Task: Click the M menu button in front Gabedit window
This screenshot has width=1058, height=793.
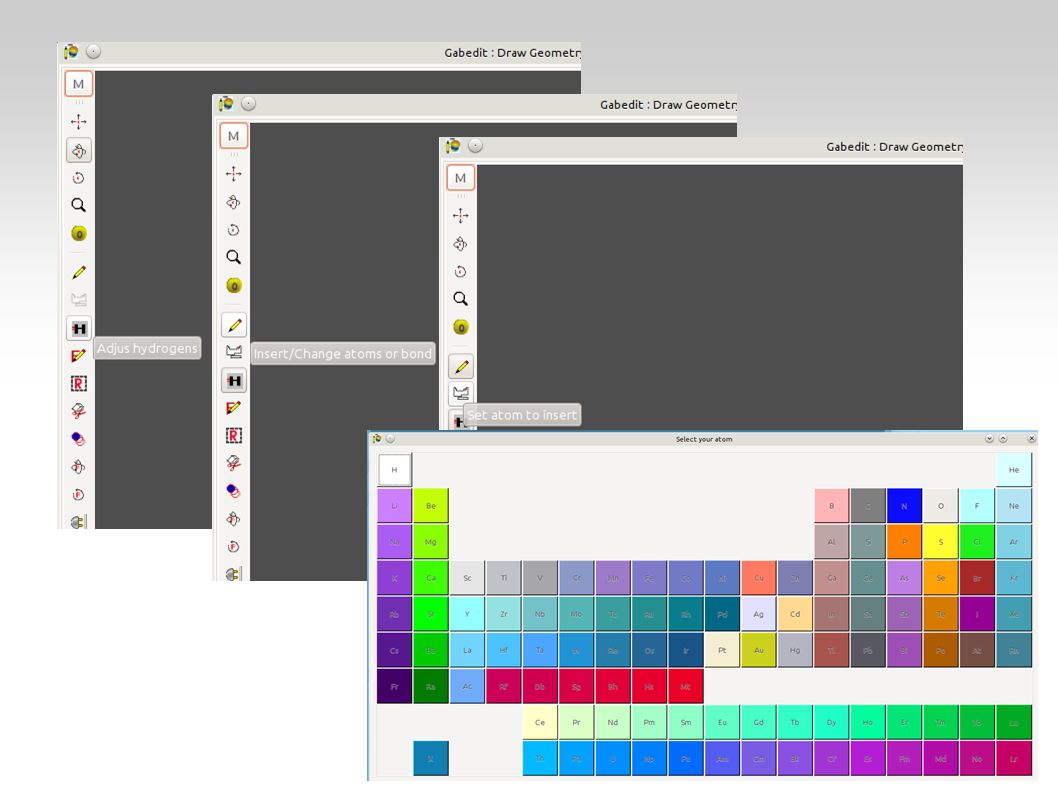Action: coord(460,178)
